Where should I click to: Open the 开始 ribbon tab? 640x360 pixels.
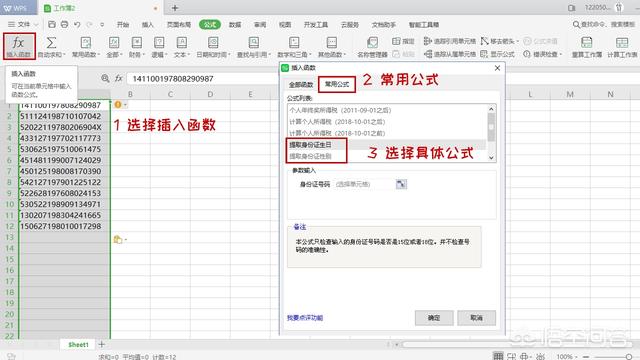(x=122, y=24)
